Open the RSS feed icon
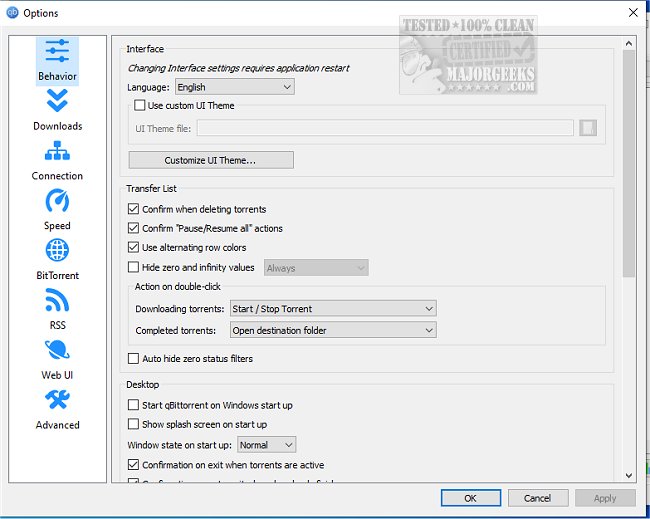This screenshot has height=519, width=650. [57, 300]
